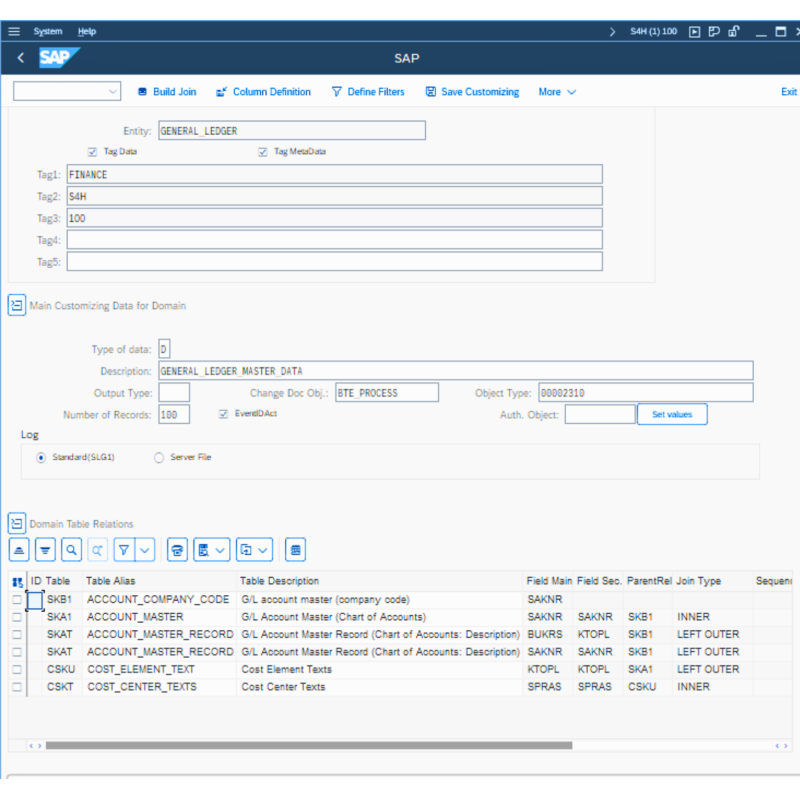
Task: Open the Help menu
Action: click(86, 31)
